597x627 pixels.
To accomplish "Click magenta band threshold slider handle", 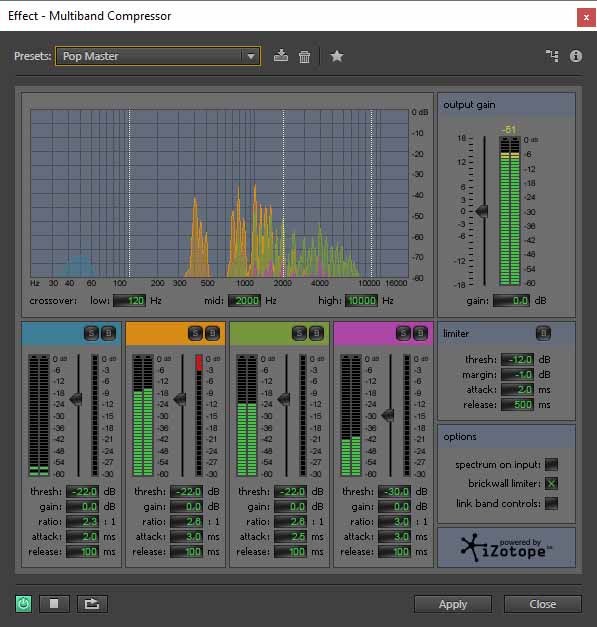I will 388,415.
